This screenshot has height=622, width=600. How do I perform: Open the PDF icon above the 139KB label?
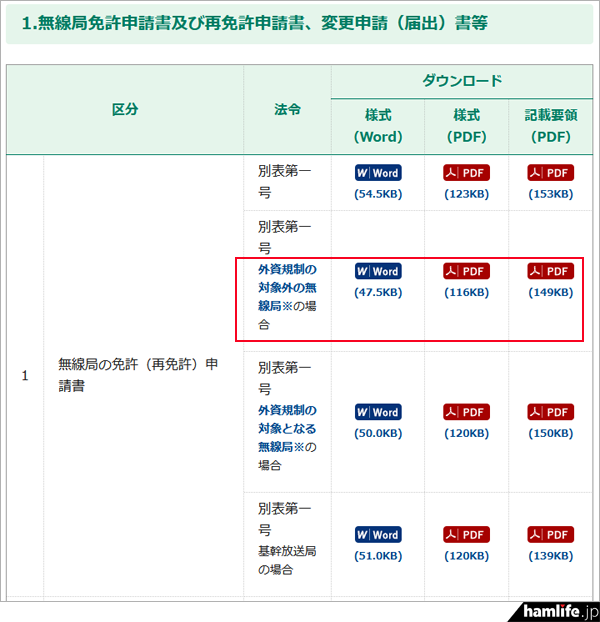(550, 534)
